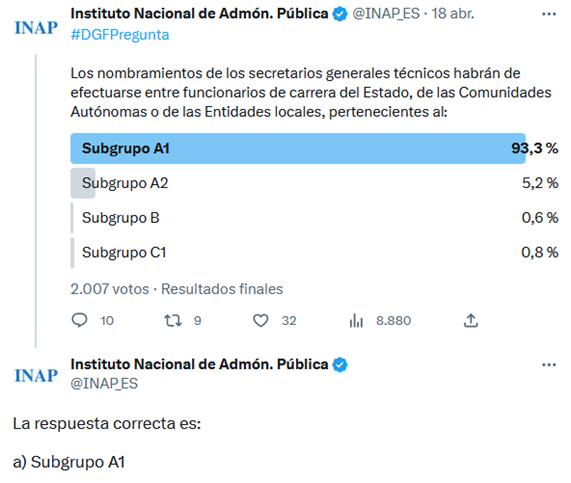Click the reply speech bubble icon
This screenshot has width=571, height=483.
point(79,320)
